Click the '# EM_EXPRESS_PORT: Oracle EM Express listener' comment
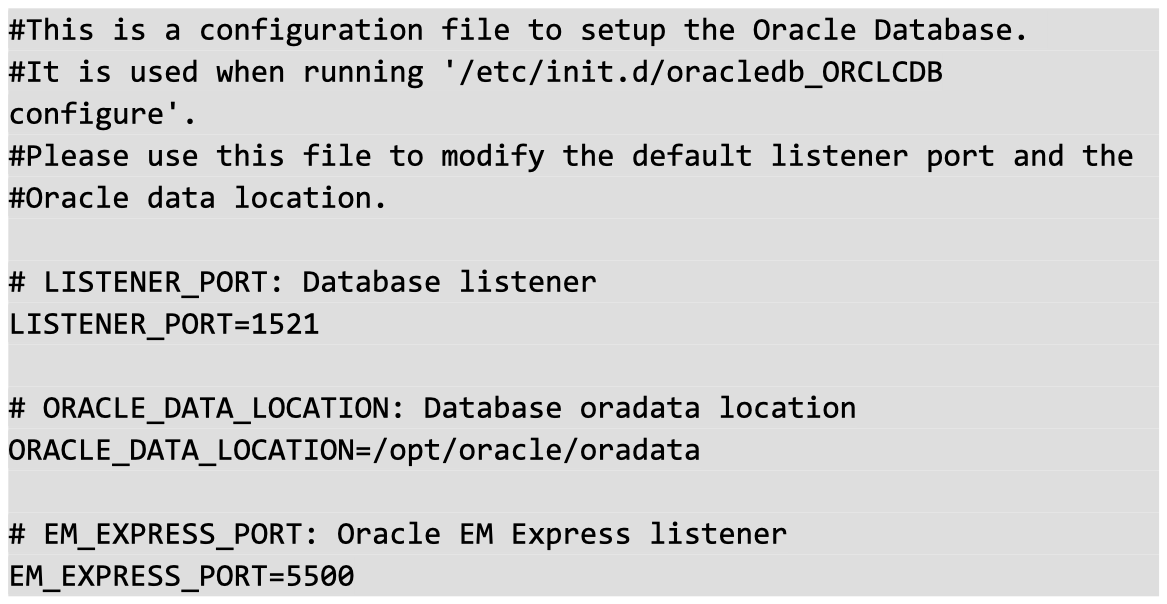1167x604 pixels. 397,534
